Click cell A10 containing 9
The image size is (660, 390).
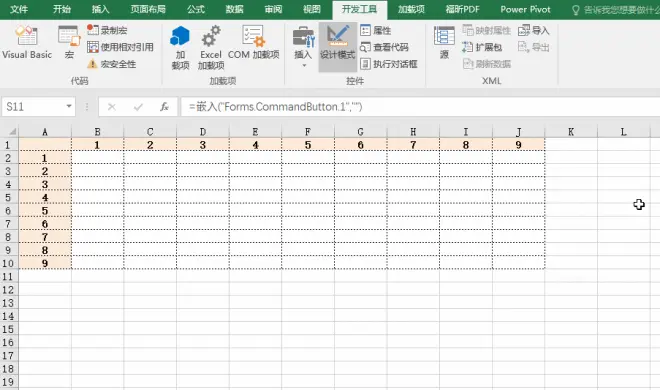[x=45, y=263]
